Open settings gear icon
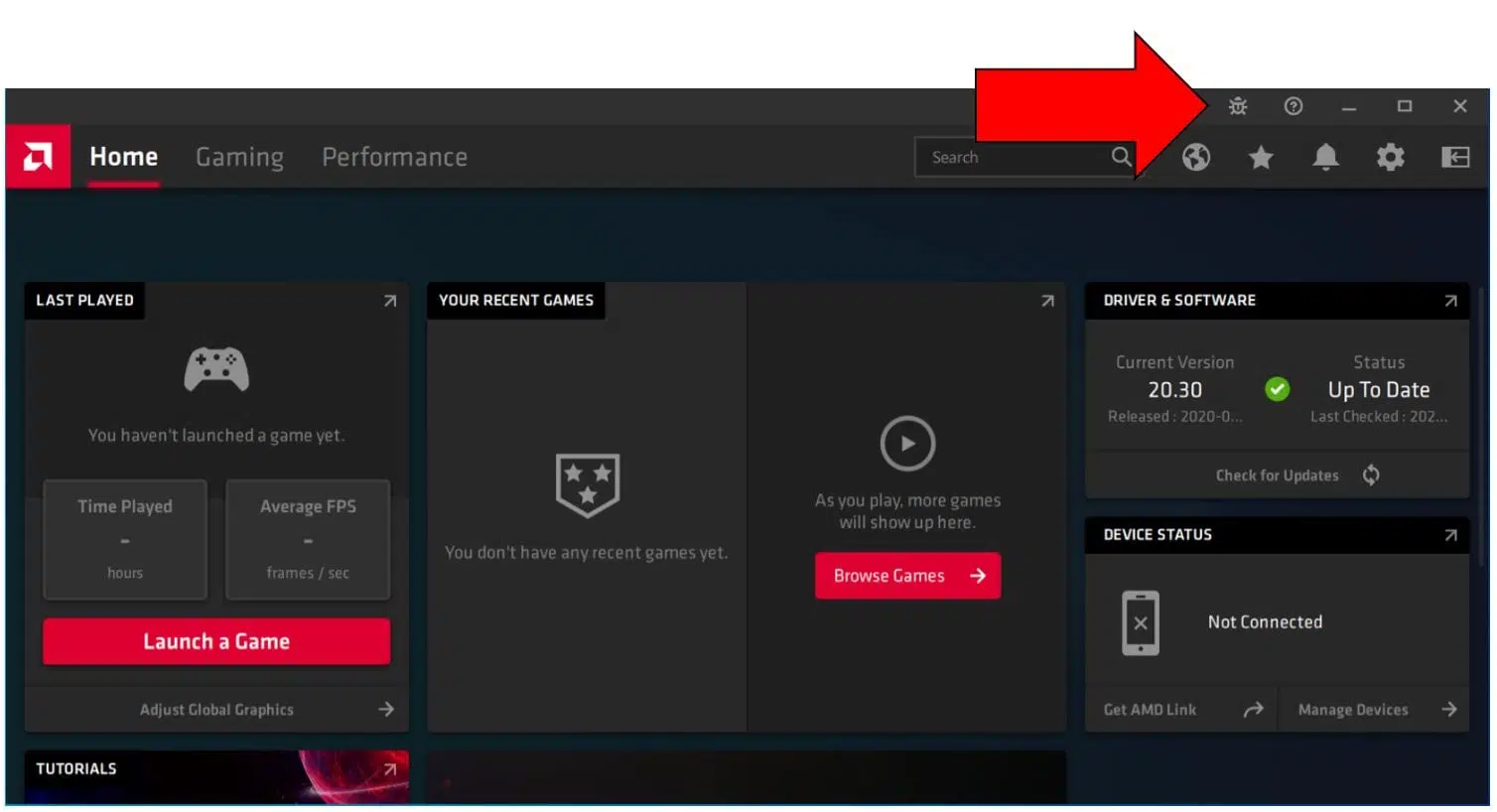 pos(1390,157)
